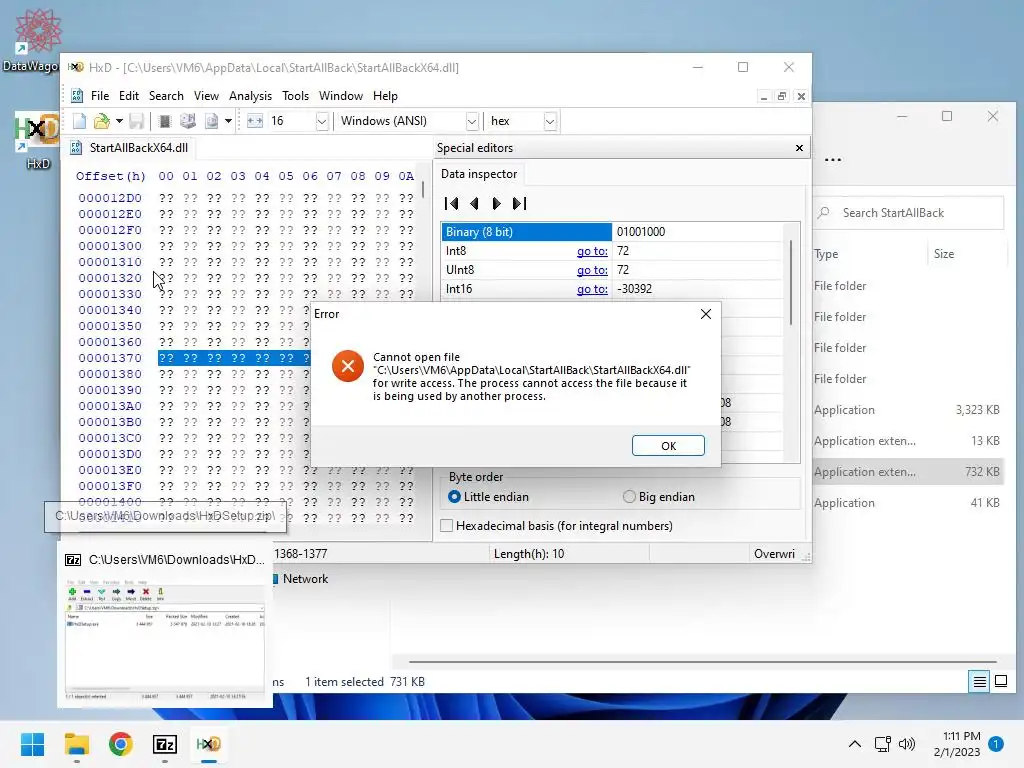The width and height of the screenshot is (1024, 768).
Task: Open the Analysis menu
Action: click(250, 96)
